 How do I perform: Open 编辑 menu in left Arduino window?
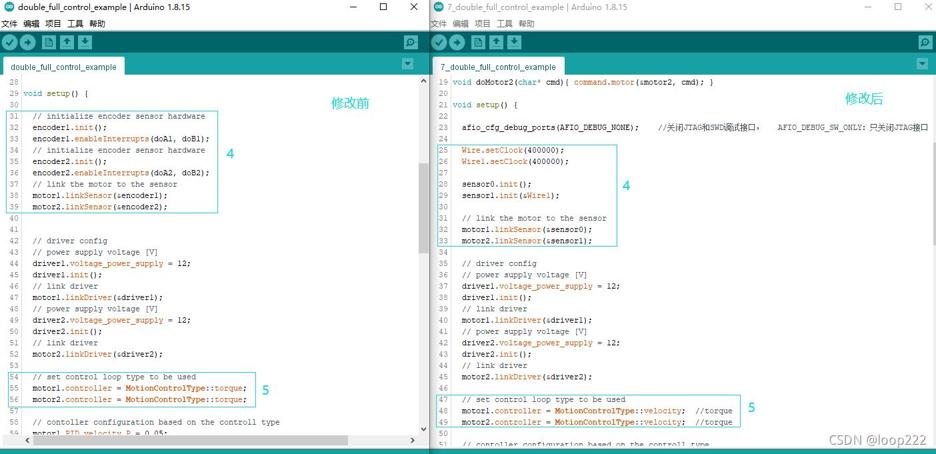(31, 24)
